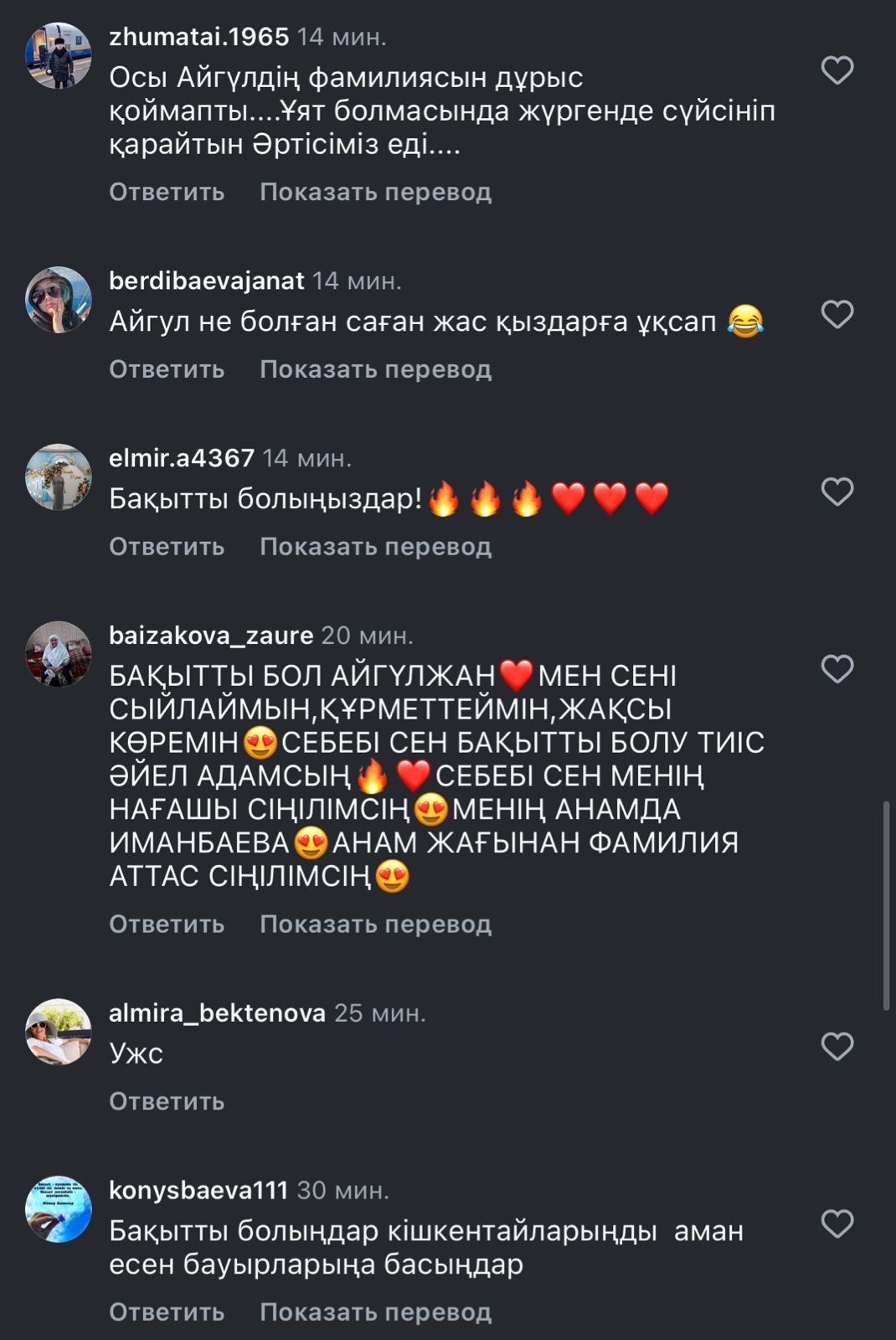Show translation for zhumatai.1965's comment
896x1340 pixels.
point(375,192)
